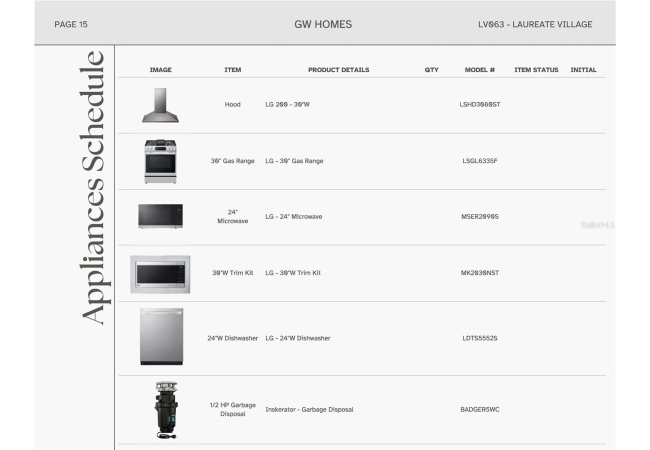
Task: Click the range hood product image
Action: tap(161, 105)
